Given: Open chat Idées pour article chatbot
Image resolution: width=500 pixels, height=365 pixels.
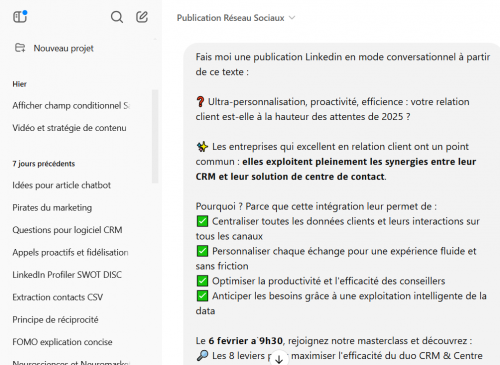Looking at the screenshot, I should (61, 185).
